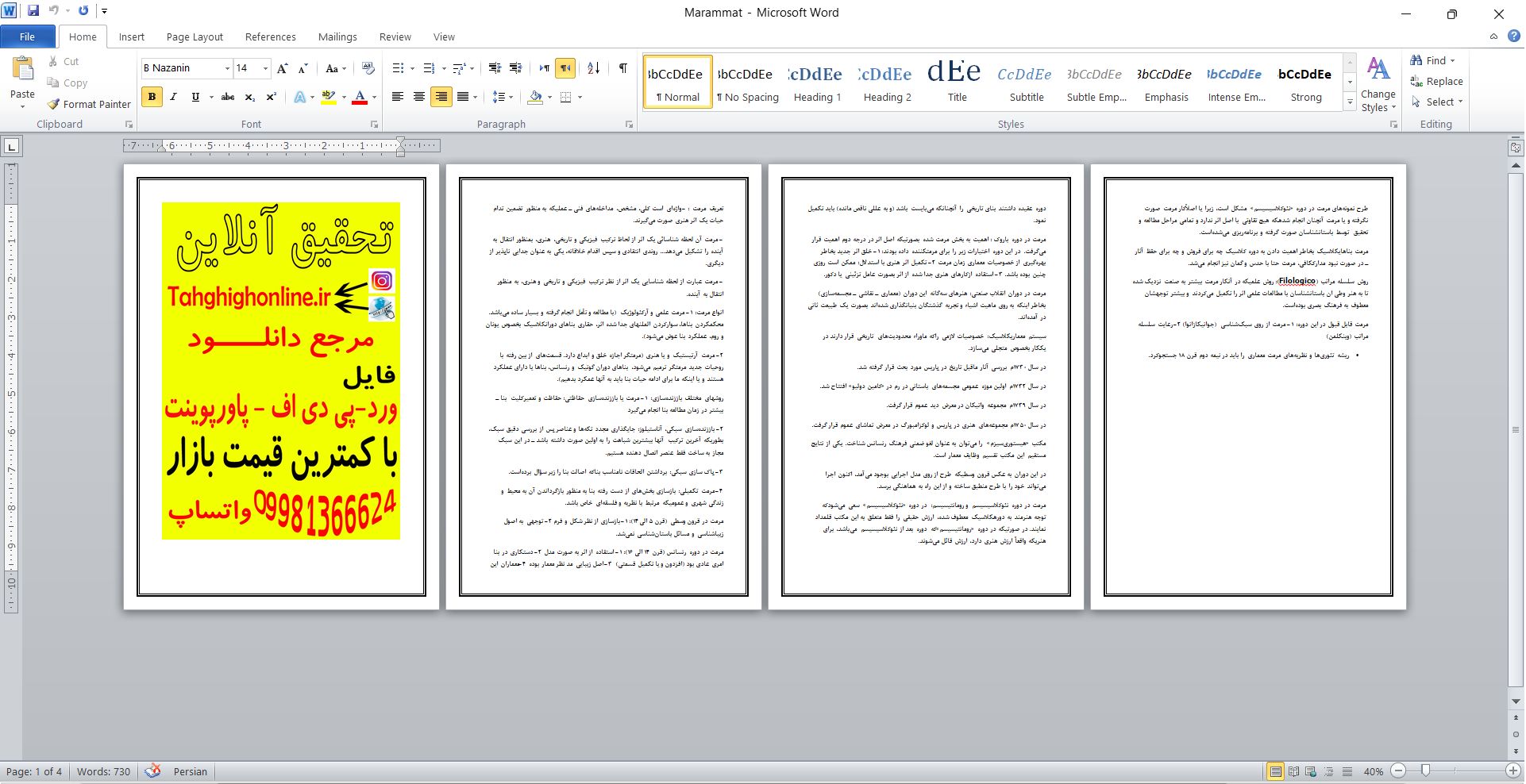The image size is (1526, 784).
Task: Shrink font size with the small A icon
Action: pos(303,68)
